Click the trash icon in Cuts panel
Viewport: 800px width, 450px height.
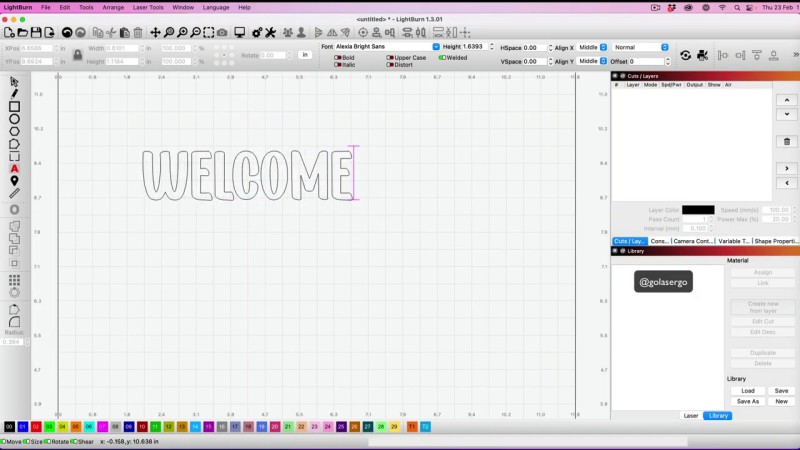point(787,141)
